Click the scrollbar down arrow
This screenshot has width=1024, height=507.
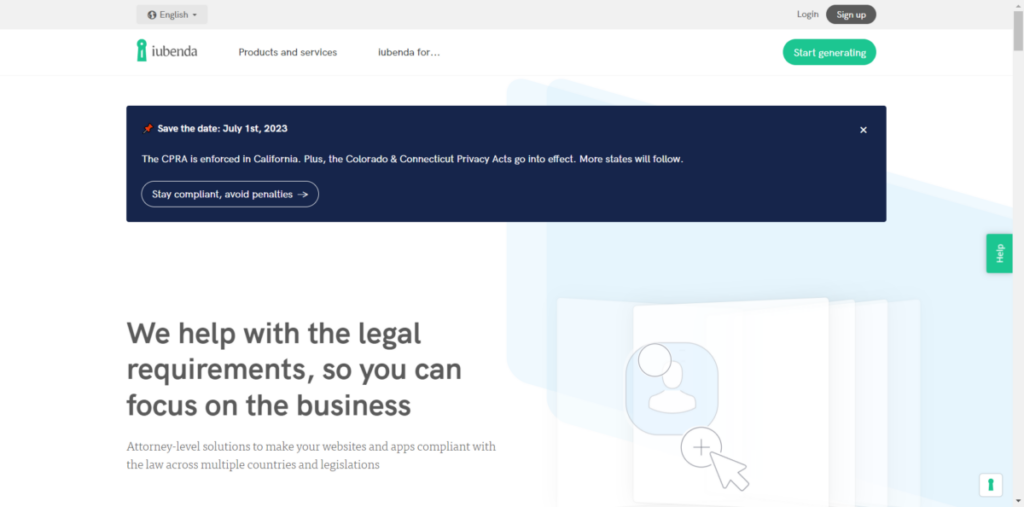click(x=1018, y=502)
